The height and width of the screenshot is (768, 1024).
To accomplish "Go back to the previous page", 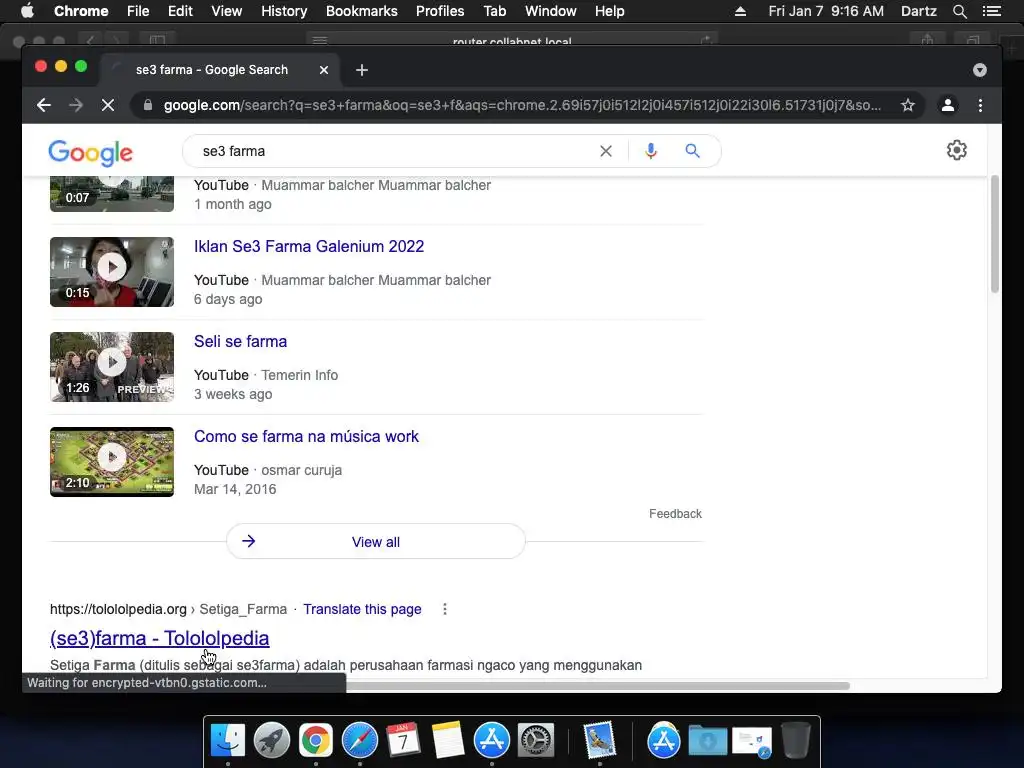I will point(44,105).
